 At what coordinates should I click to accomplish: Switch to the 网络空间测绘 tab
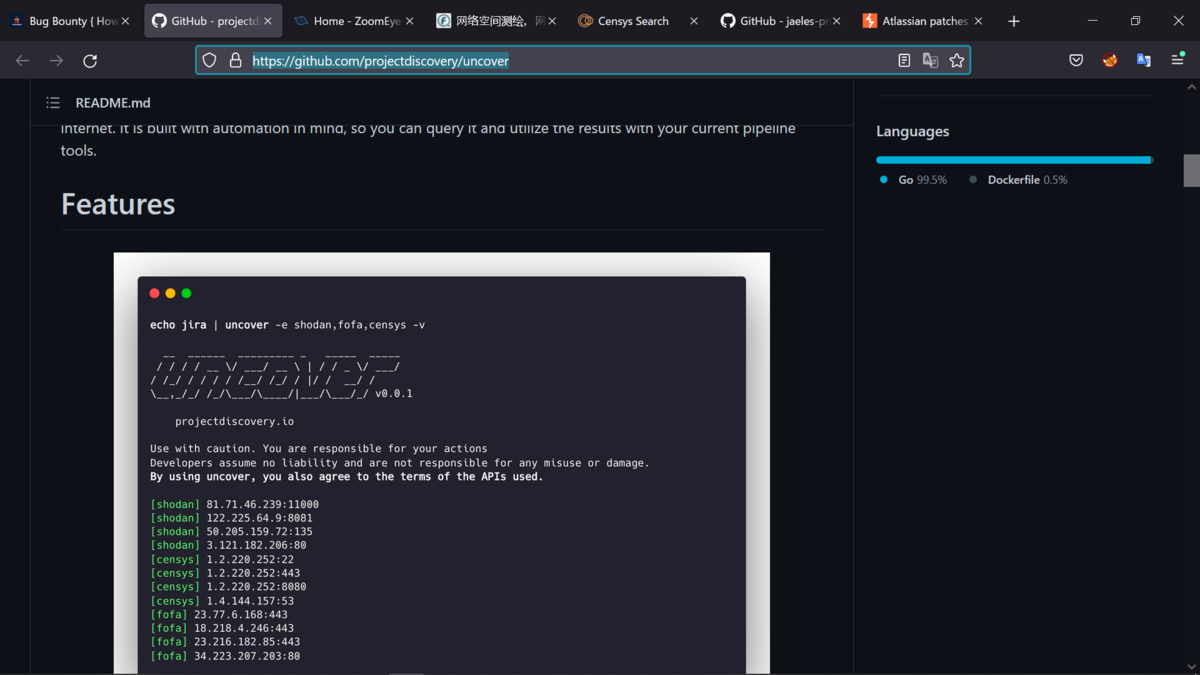[x=495, y=21]
